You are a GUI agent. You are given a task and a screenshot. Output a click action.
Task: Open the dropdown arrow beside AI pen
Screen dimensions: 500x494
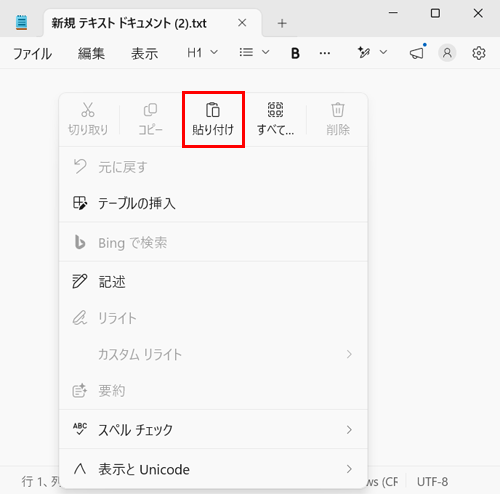(383, 52)
